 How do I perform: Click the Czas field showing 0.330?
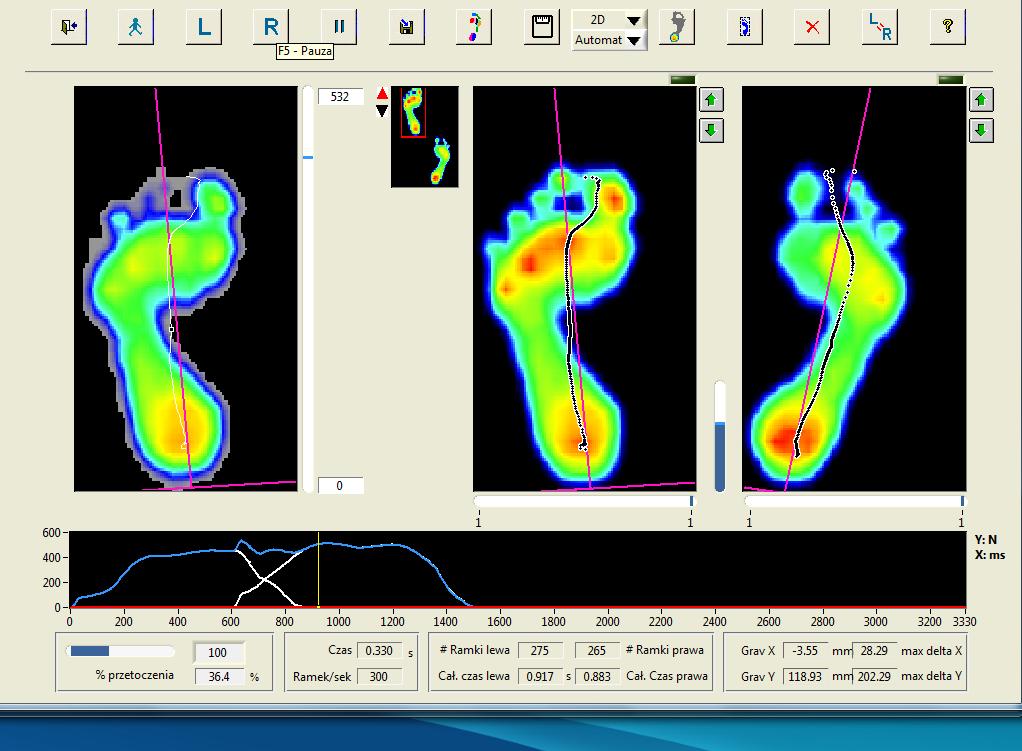[x=379, y=651]
